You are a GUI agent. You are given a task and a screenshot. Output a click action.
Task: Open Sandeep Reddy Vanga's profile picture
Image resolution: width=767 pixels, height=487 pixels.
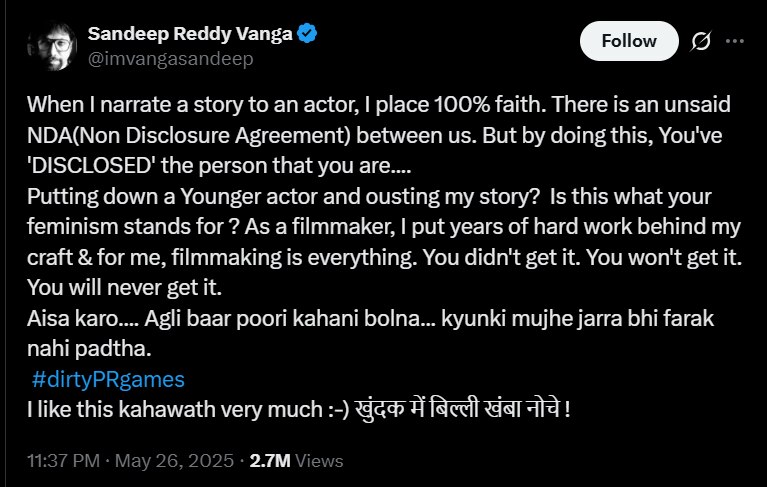tap(50, 45)
